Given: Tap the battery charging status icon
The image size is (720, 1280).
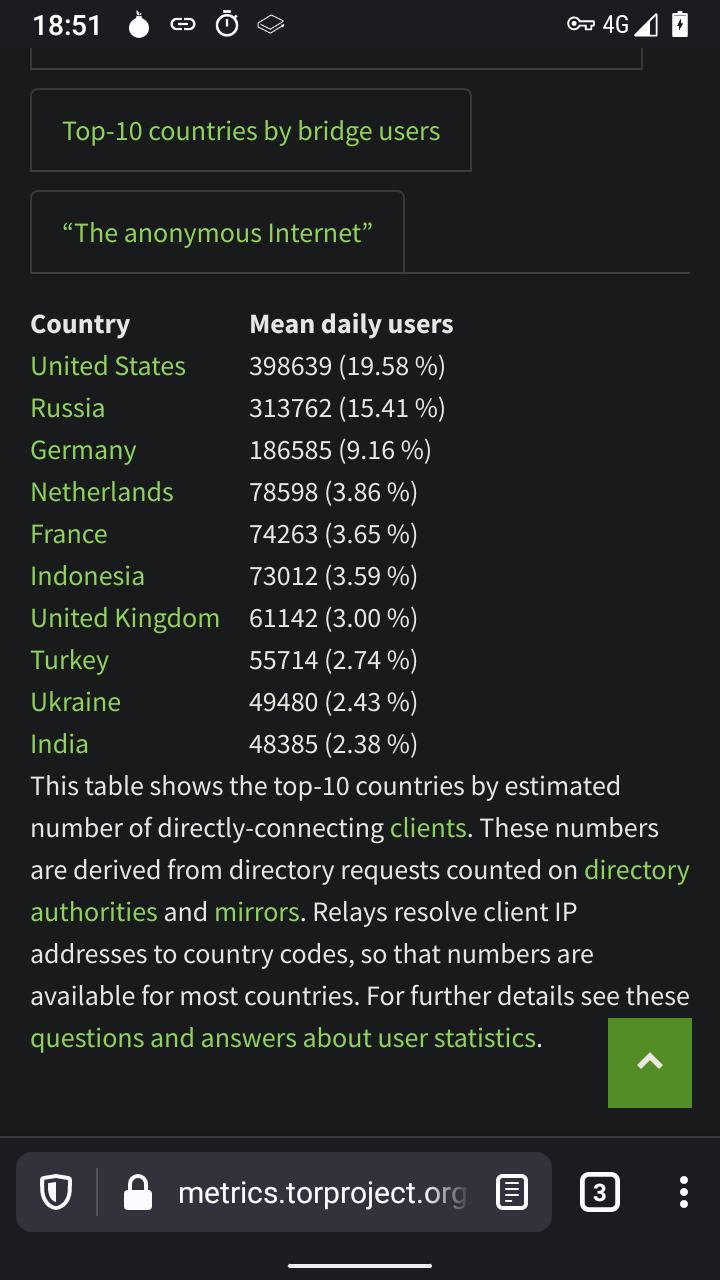Looking at the screenshot, I should (x=680, y=25).
